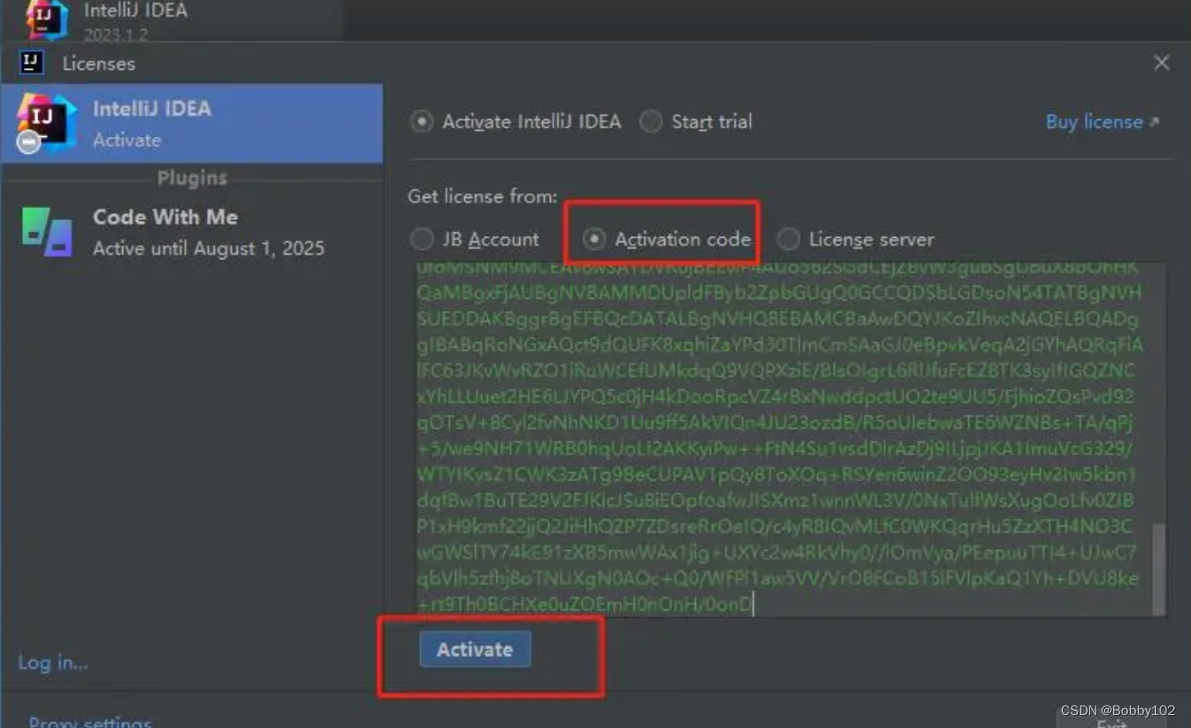Screen dimensions: 1191x728
Task: Select JB Account as license source
Action: tap(475, 239)
